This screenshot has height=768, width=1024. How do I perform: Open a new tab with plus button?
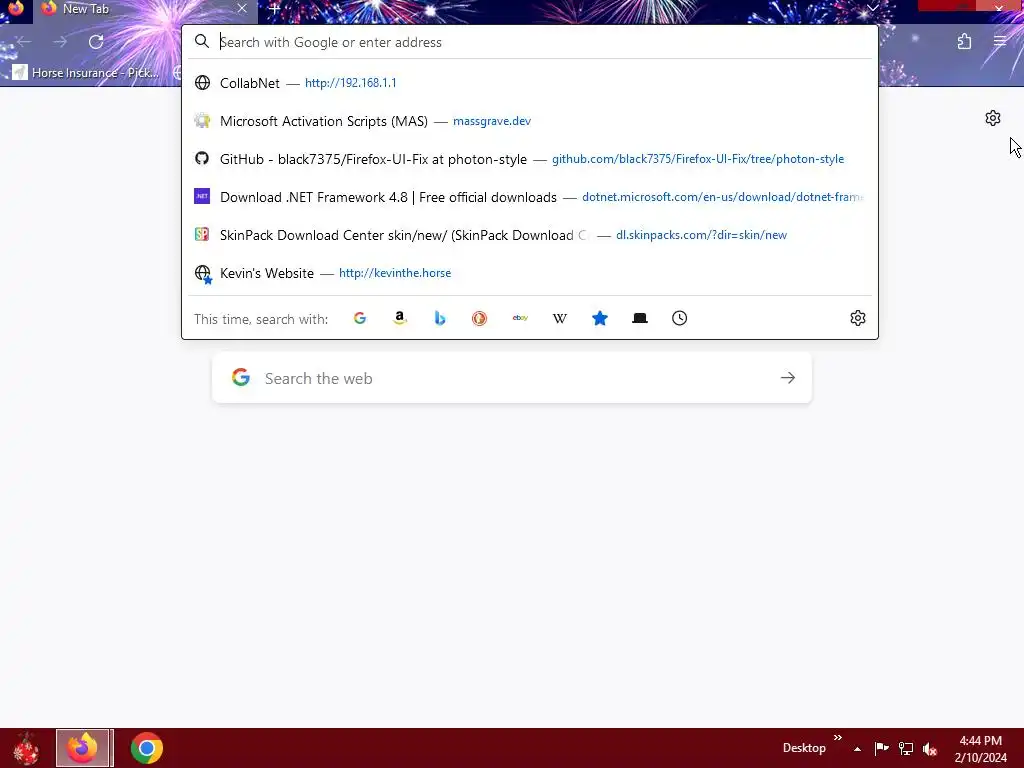274,9
